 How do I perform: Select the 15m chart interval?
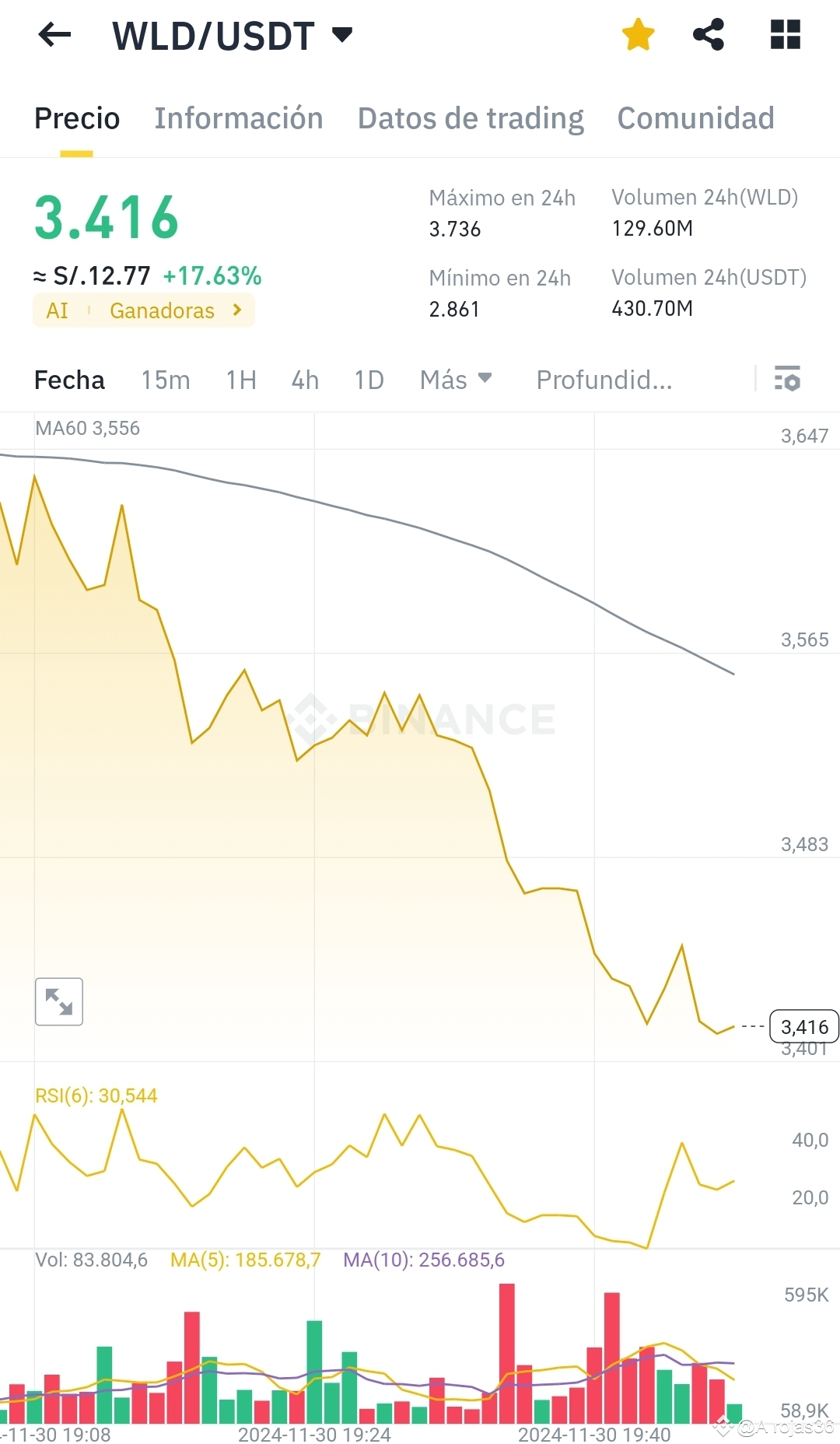click(165, 380)
